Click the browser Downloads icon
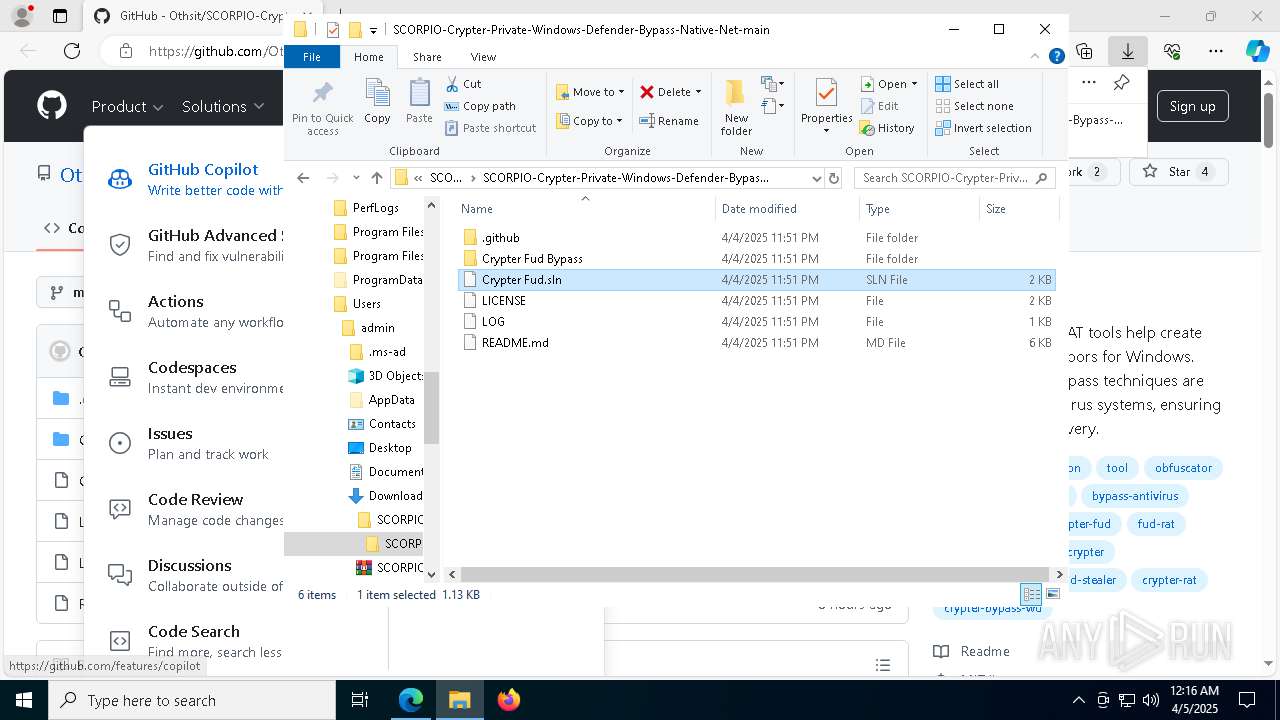This screenshot has height=720, width=1280. coord(1128,50)
